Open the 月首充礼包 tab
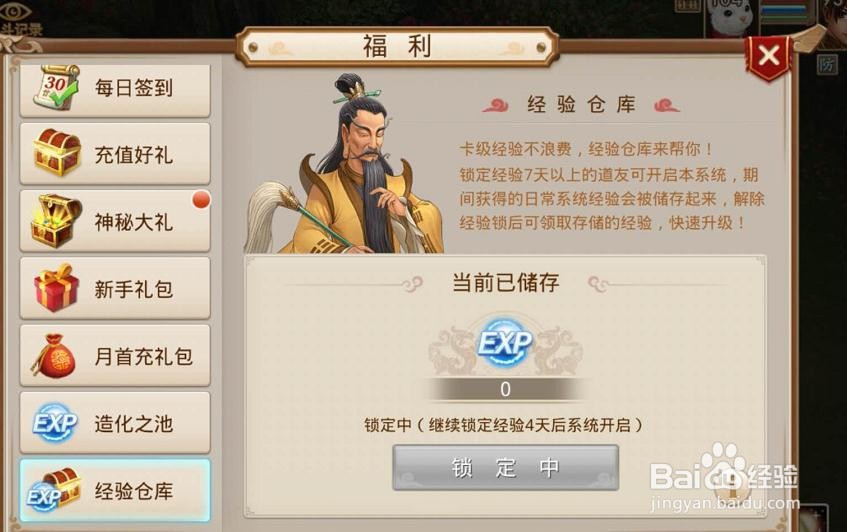847x532 pixels. click(x=115, y=356)
